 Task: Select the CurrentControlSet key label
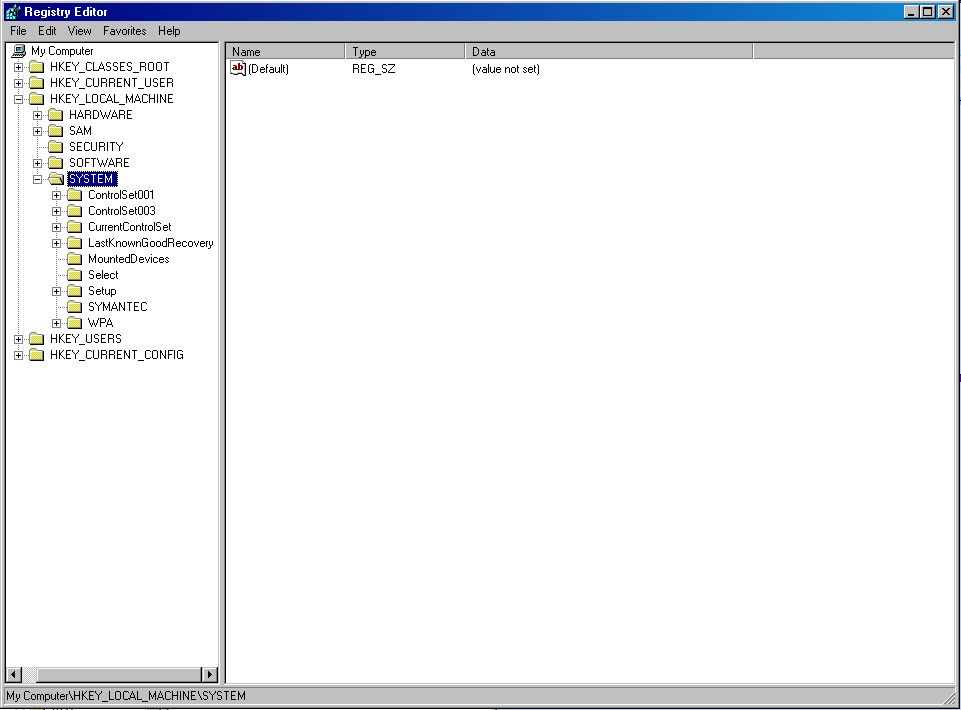pos(130,227)
